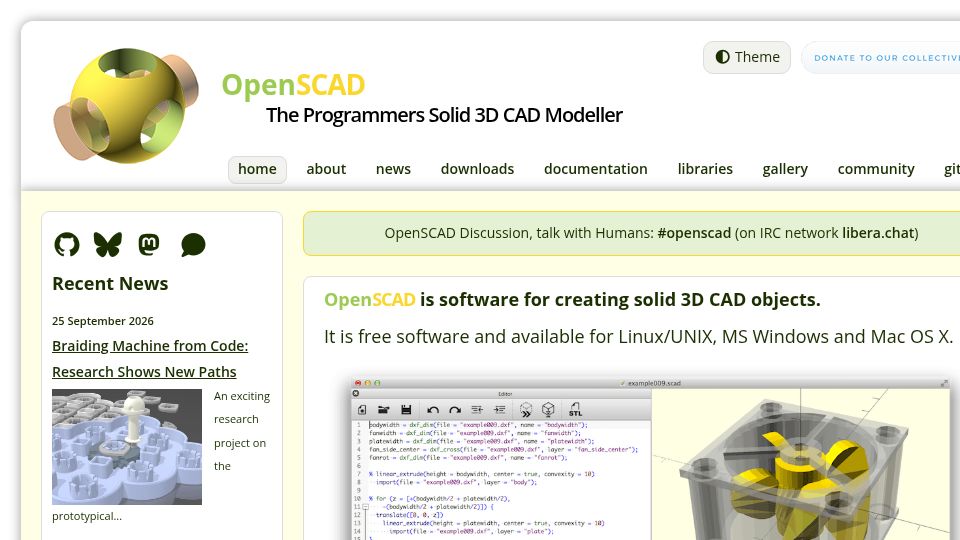Image resolution: width=960 pixels, height=540 pixels.
Task: Open the libraries page
Action: point(705,169)
